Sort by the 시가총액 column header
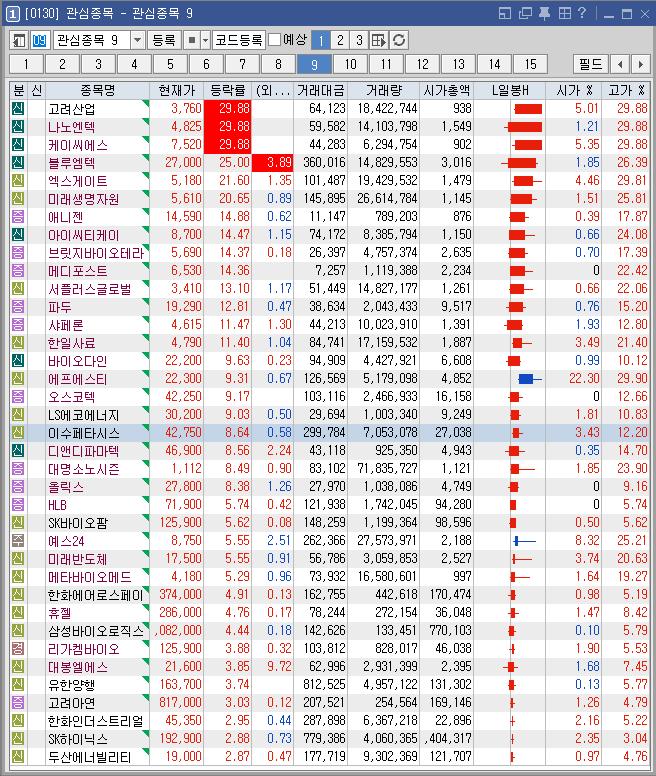 click(x=447, y=91)
